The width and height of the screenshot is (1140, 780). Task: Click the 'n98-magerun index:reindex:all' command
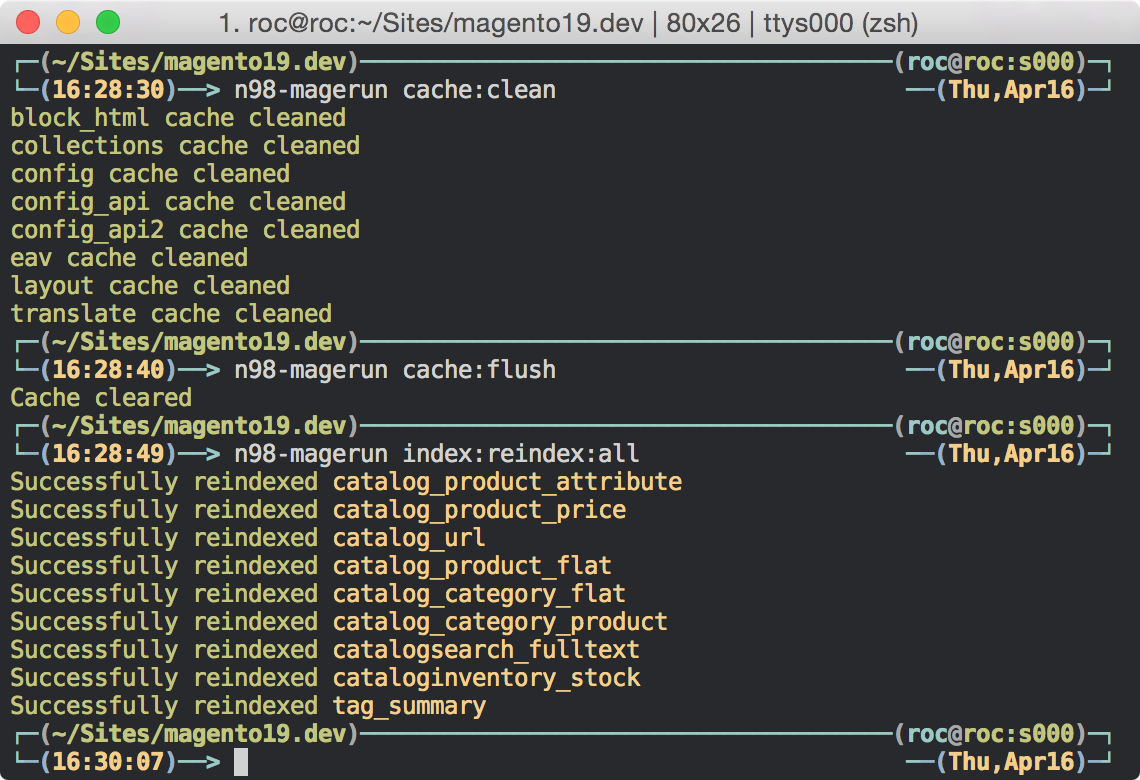436,454
